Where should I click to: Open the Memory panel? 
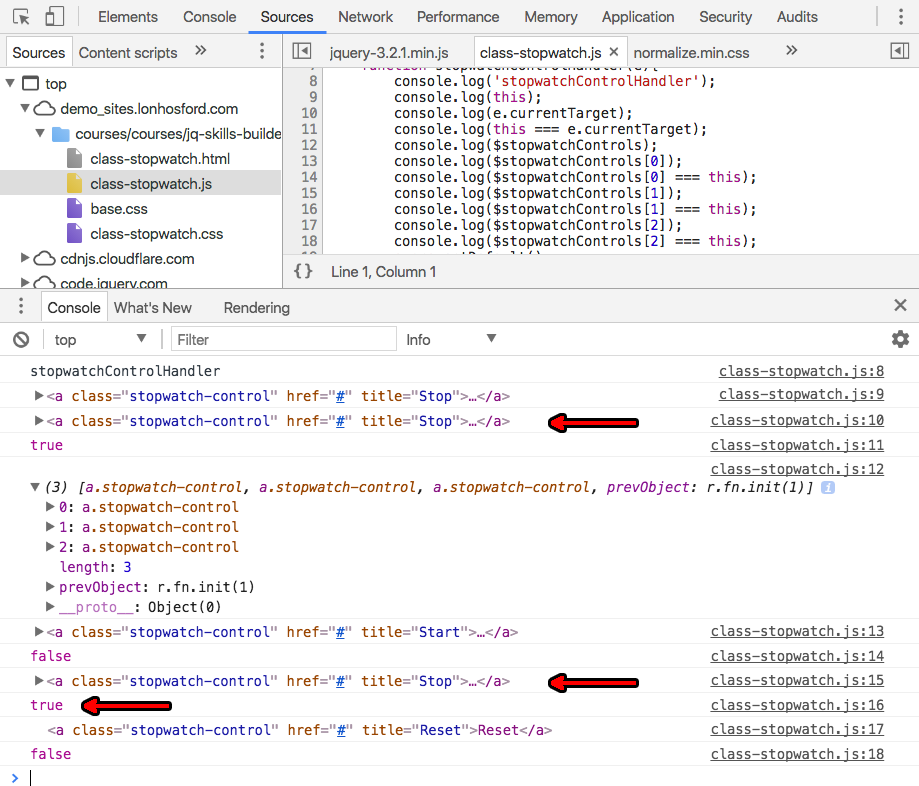pos(550,17)
